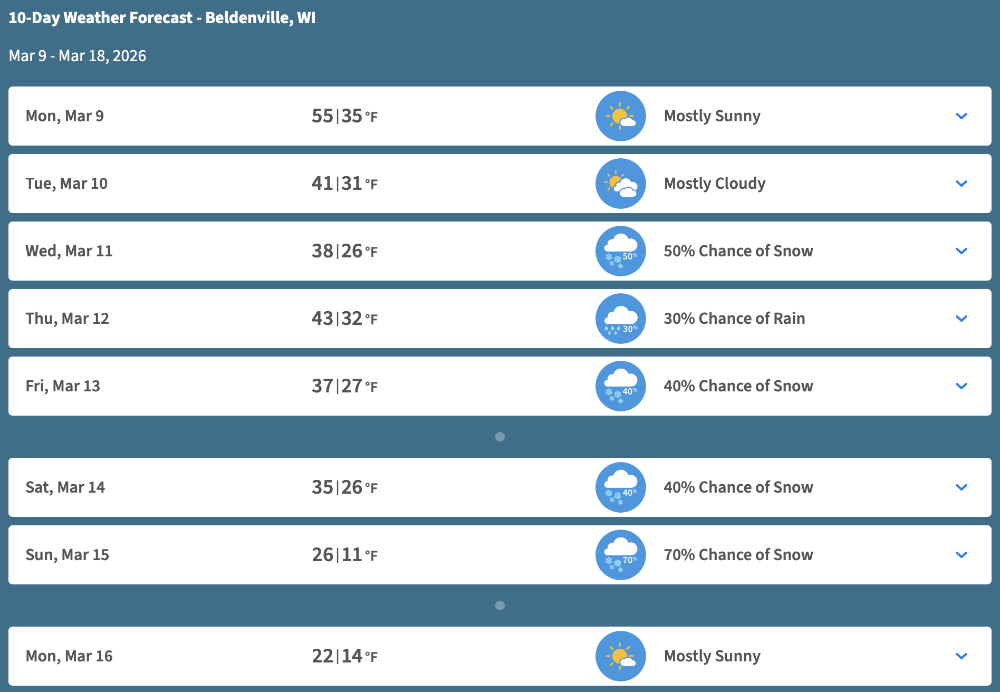Open Wed, Mar 11 details chevron
The image size is (1000, 692).
961,251
